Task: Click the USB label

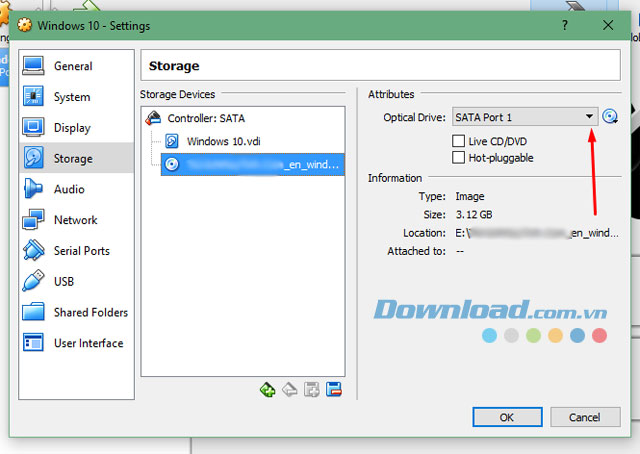Action: coord(64,282)
